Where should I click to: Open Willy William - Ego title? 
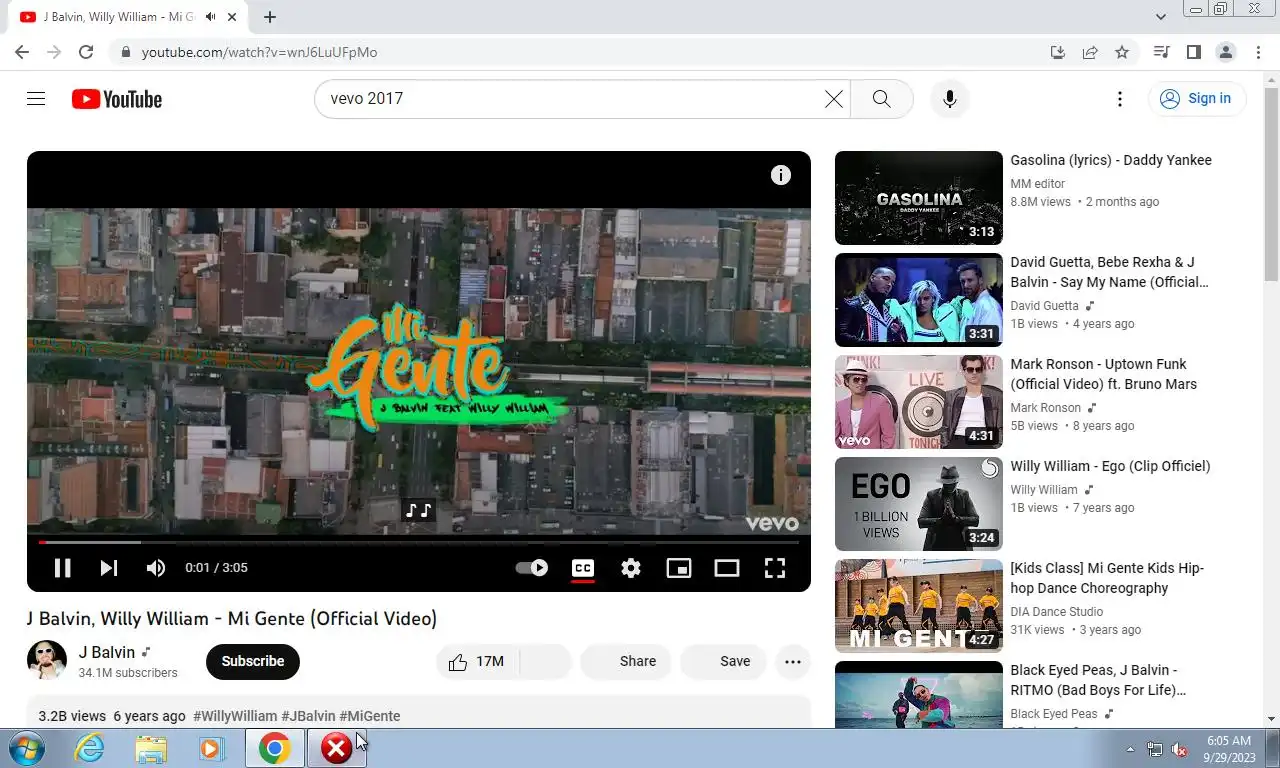[1110, 466]
